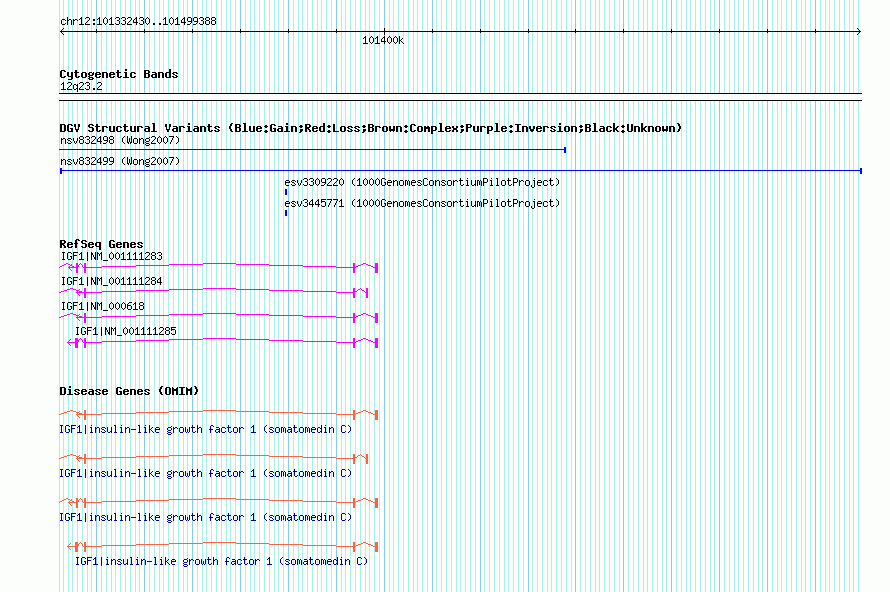Click the right arrow of the ruler

(x=858, y=32)
